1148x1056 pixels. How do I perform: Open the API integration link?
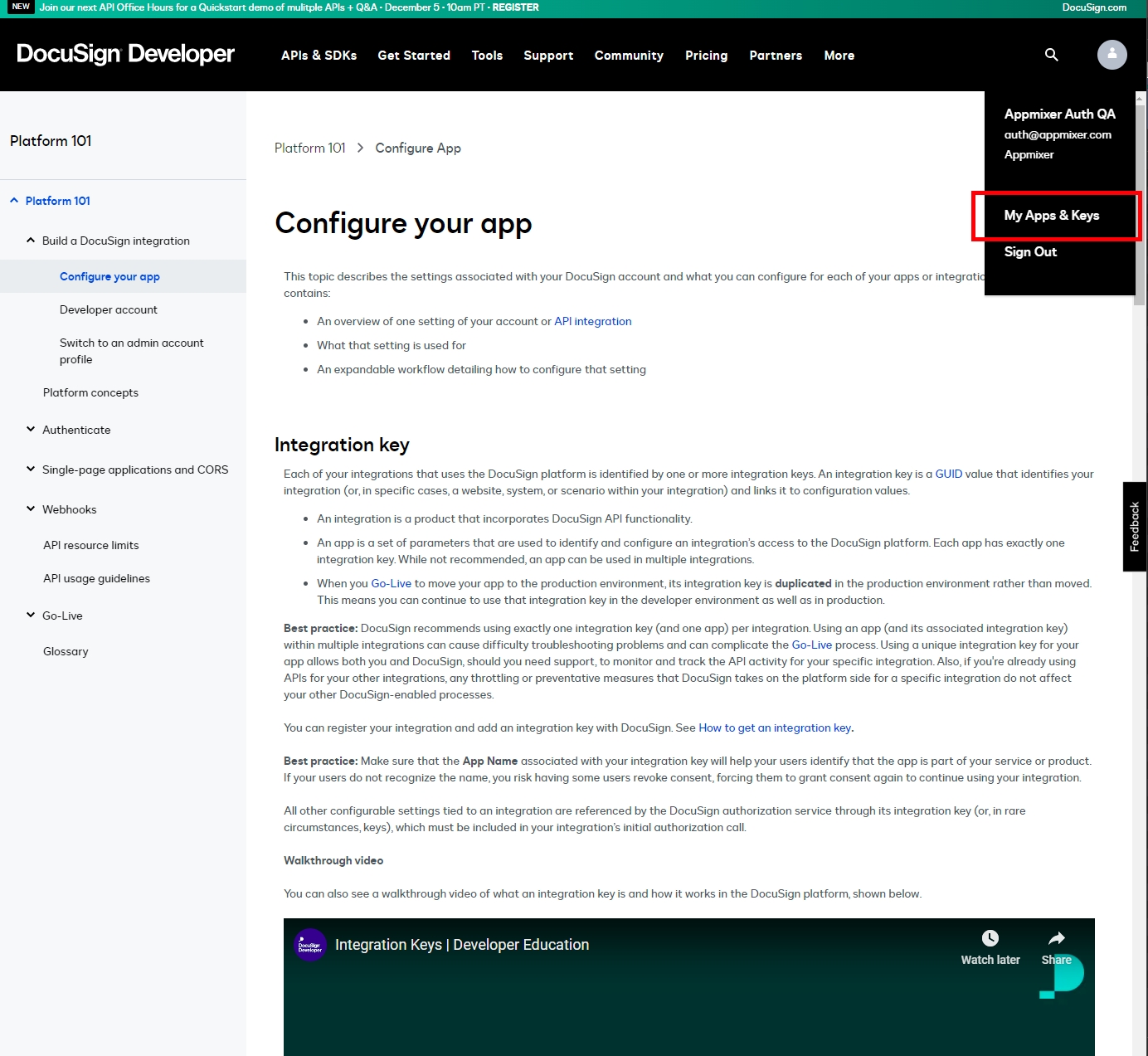pos(592,322)
